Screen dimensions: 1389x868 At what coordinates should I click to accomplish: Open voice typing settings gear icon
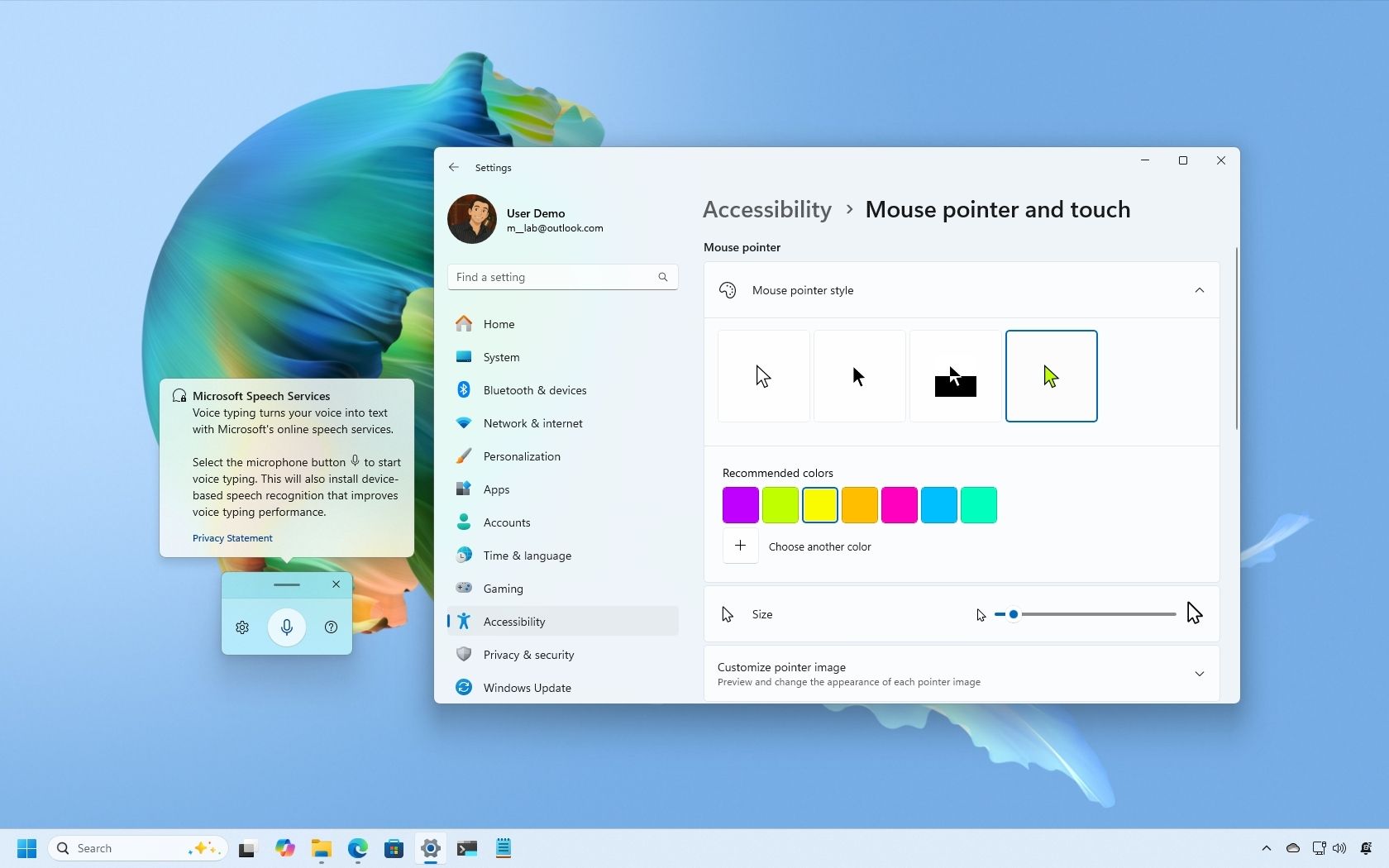coord(241,627)
